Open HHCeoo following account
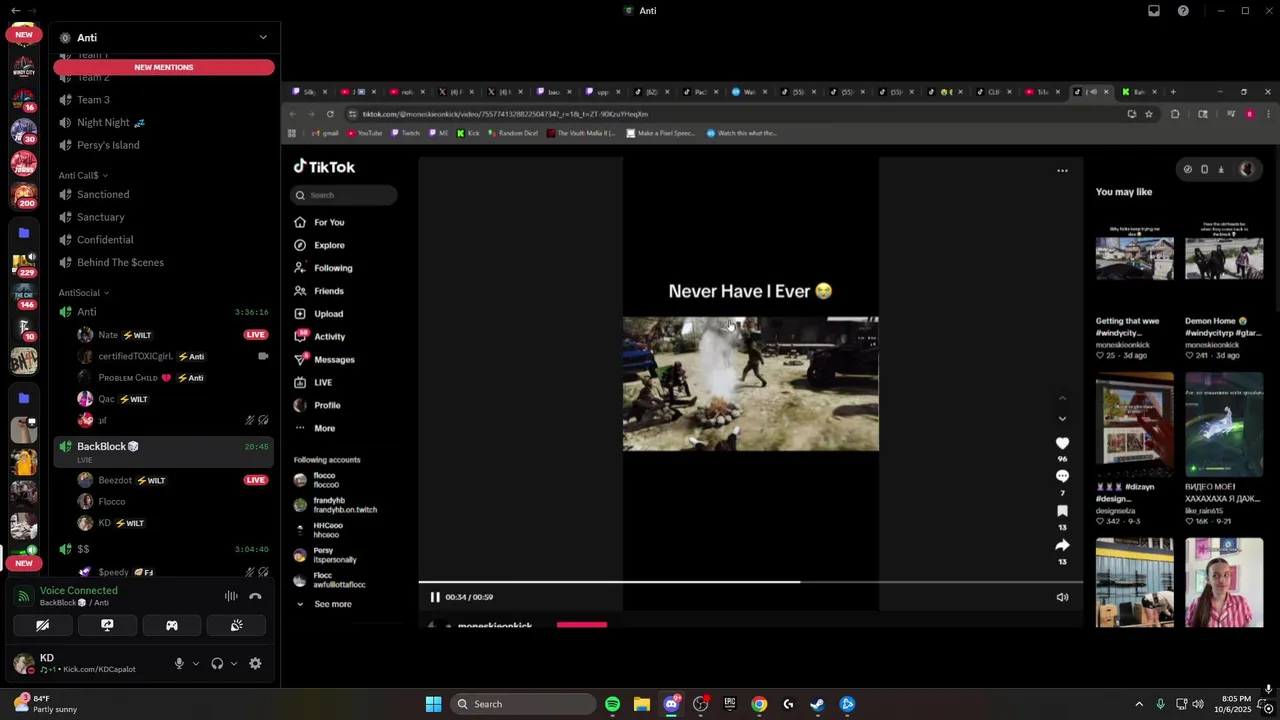This screenshot has width=1280, height=720. (318, 530)
